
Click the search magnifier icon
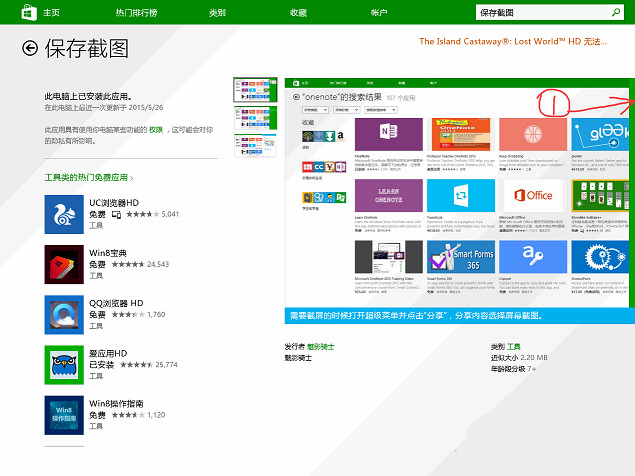pyautogui.click(x=616, y=12)
